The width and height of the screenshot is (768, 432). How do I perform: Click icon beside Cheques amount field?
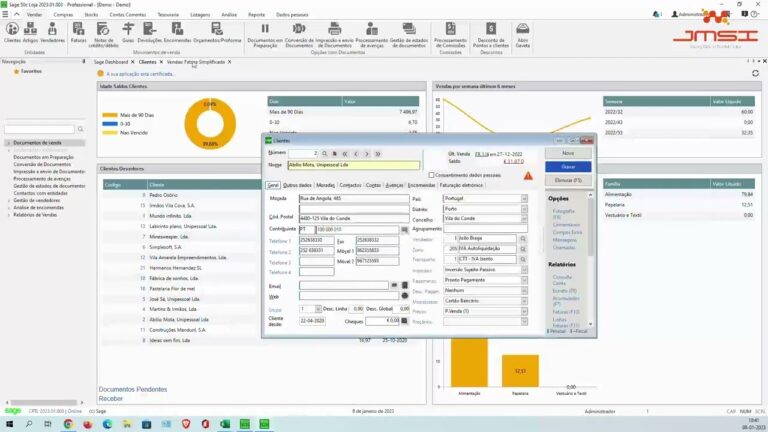click(405, 321)
